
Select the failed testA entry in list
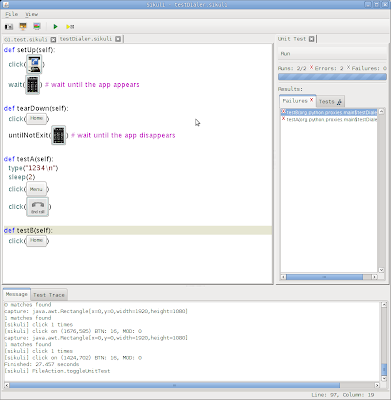(x=329, y=119)
